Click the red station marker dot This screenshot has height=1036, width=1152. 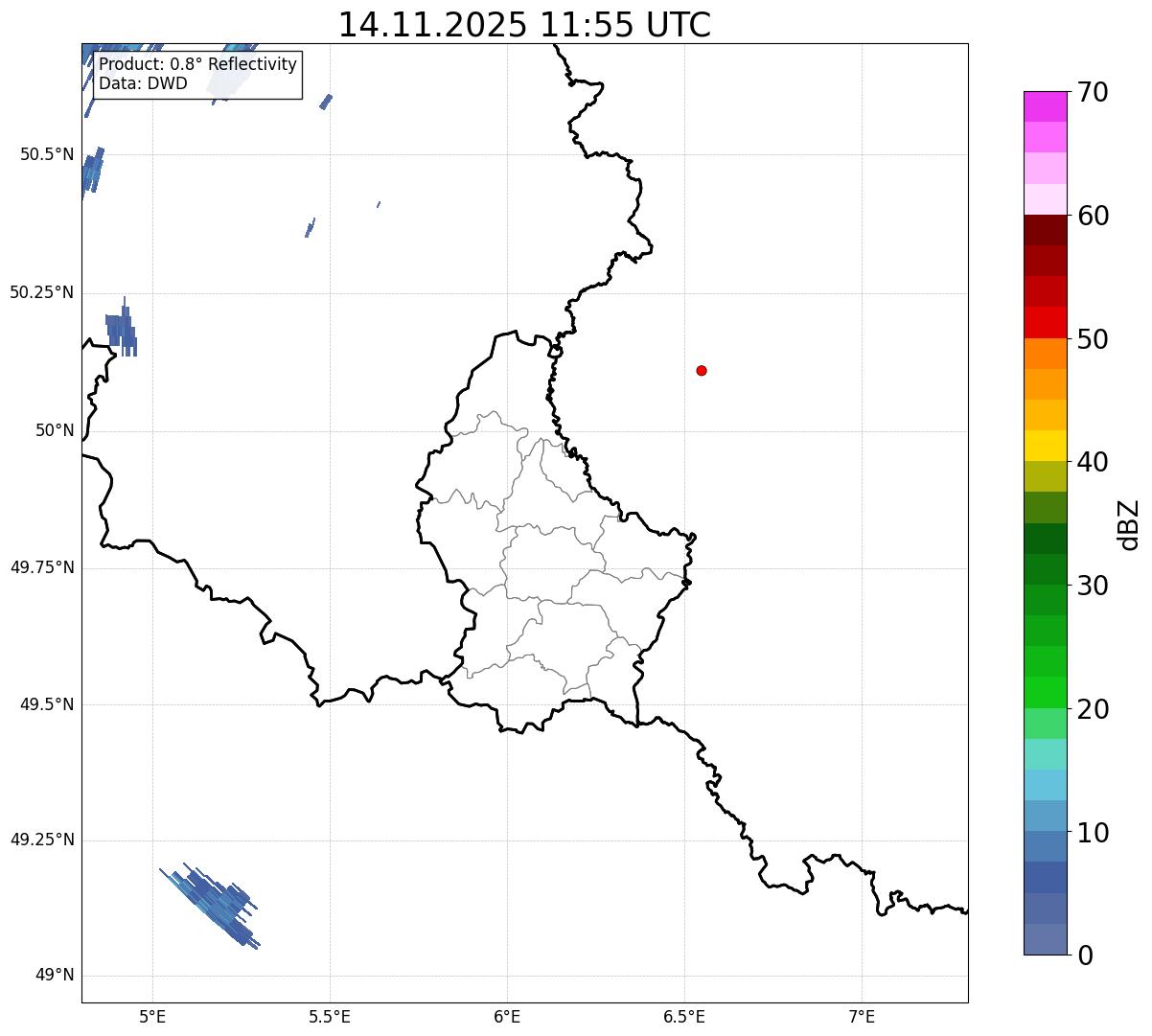coord(702,370)
